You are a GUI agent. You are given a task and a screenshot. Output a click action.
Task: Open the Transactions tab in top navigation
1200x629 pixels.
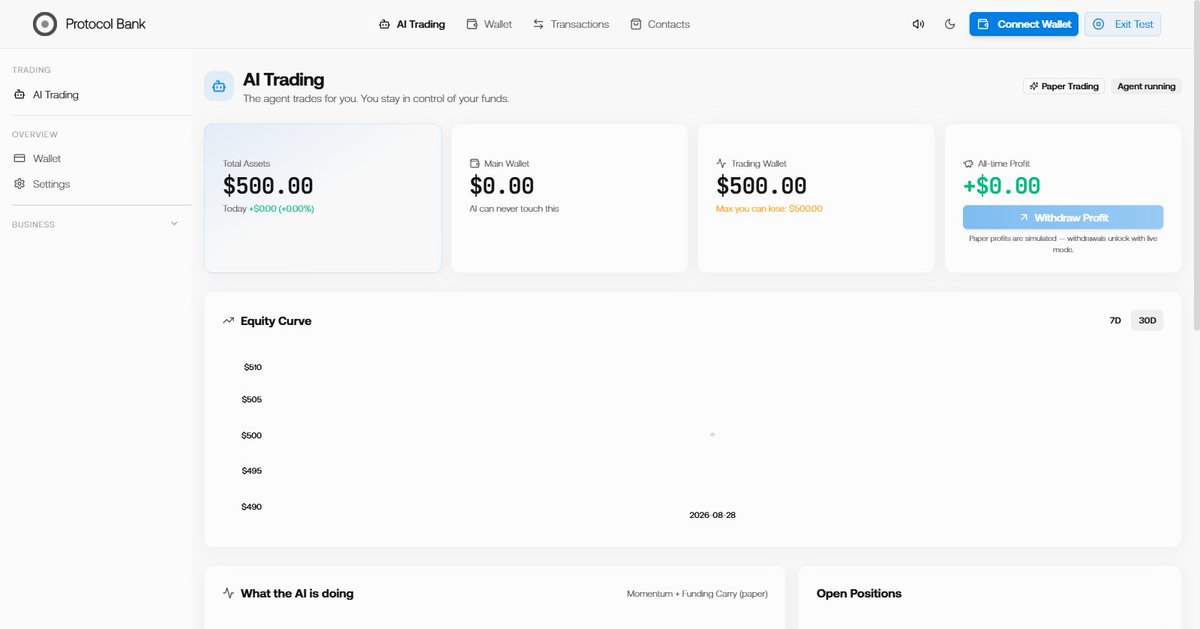coord(571,24)
